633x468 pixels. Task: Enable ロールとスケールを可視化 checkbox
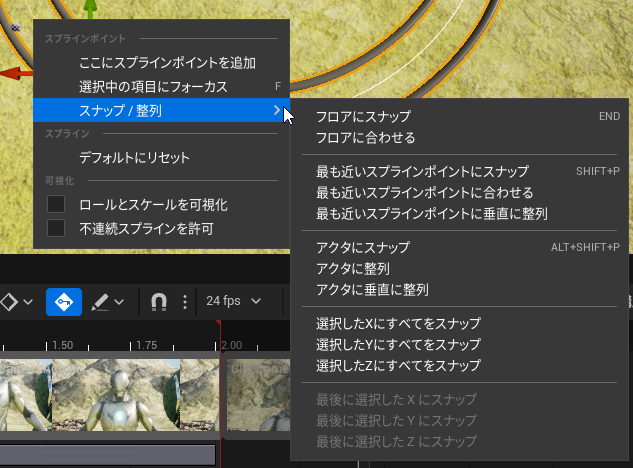pos(57,204)
